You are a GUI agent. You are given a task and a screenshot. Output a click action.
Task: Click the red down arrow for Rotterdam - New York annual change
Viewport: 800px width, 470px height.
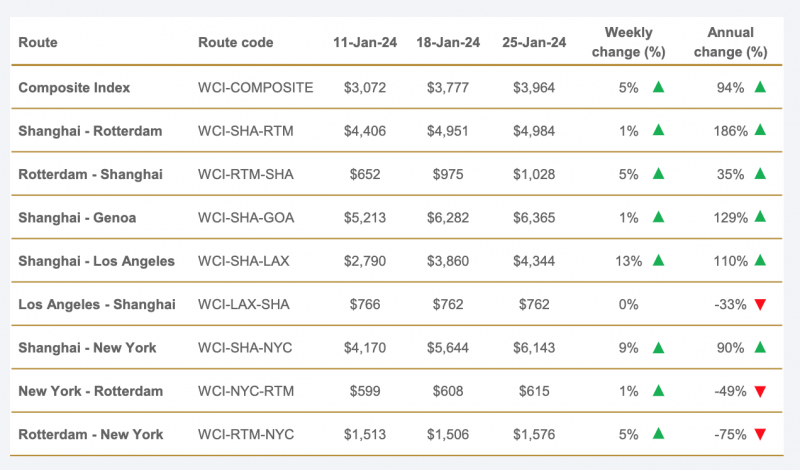point(760,435)
